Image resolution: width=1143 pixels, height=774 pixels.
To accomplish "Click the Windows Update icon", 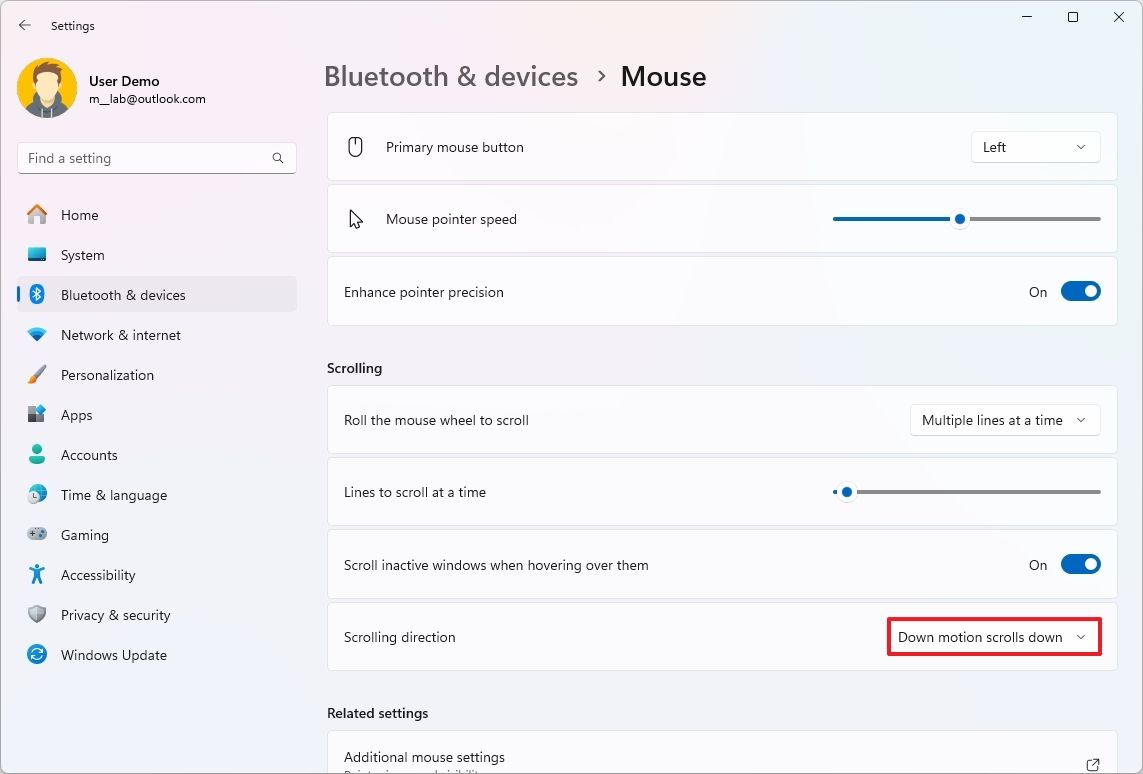I will pyautogui.click(x=37, y=655).
